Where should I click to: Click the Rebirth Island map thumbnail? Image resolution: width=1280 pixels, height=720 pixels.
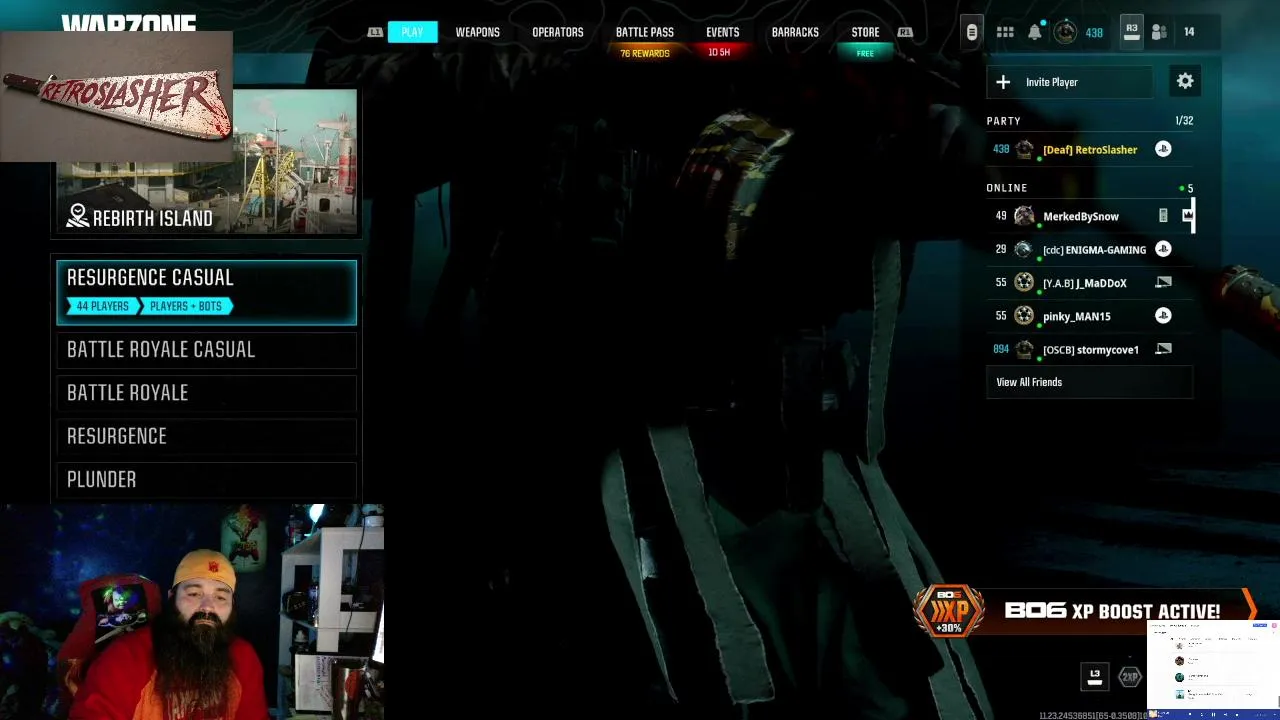(206, 162)
